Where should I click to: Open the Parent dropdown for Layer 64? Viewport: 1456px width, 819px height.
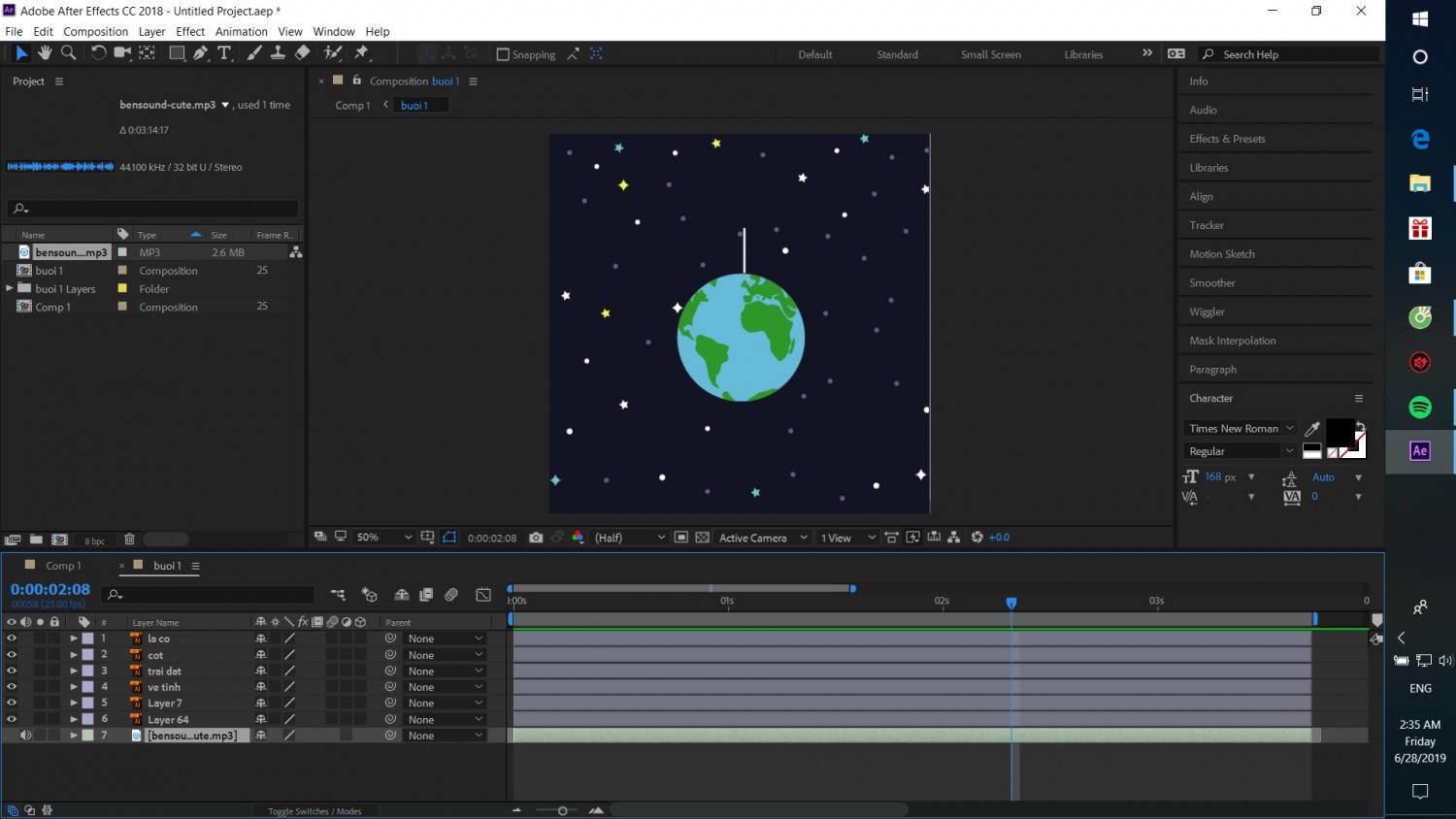pyautogui.click(x=446, y=720)
